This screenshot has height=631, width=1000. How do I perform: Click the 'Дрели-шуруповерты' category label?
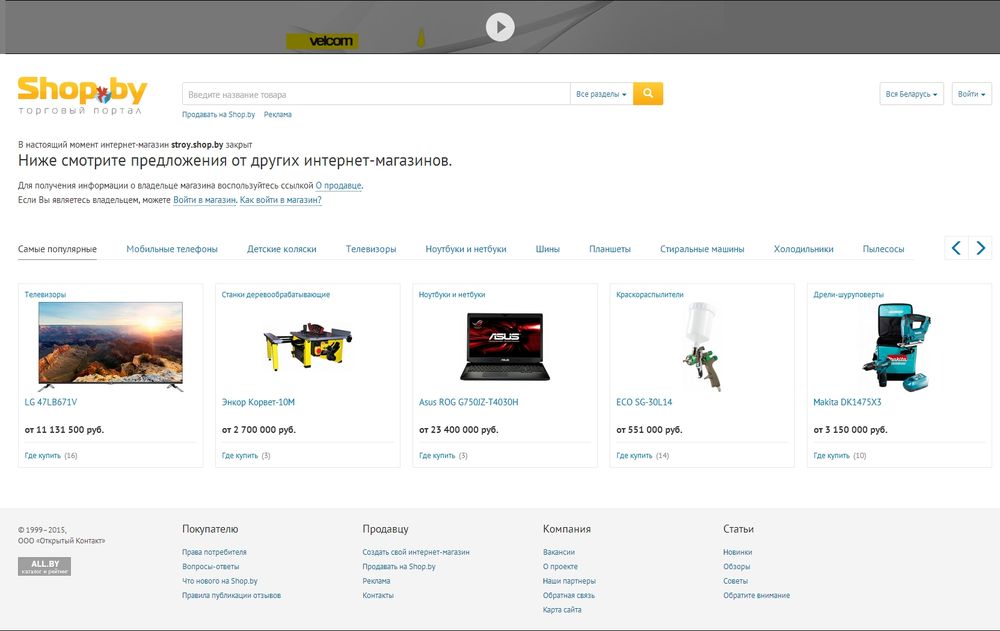coord(849,295)
